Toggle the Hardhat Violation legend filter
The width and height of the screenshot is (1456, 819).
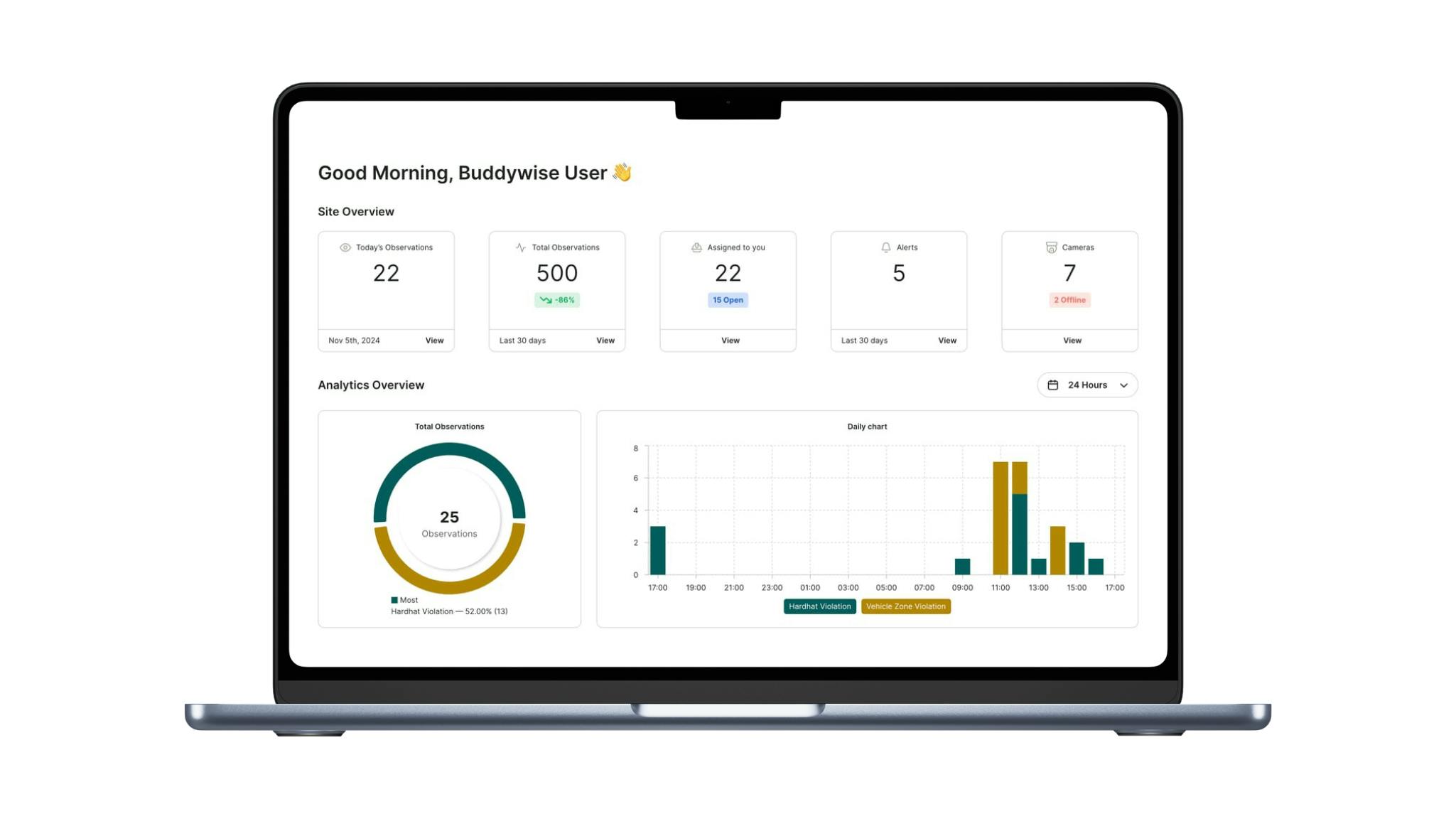(x=819, y=606)
